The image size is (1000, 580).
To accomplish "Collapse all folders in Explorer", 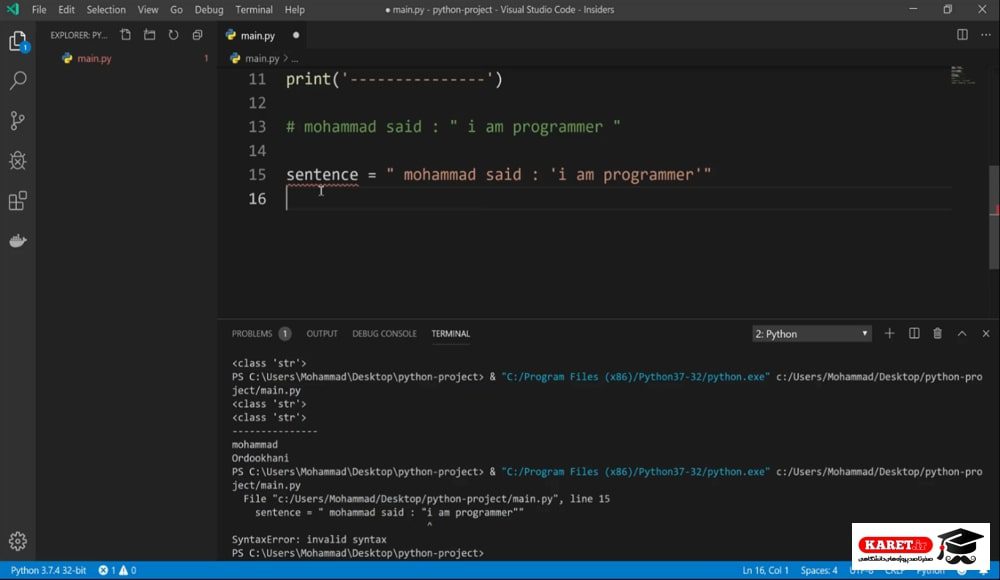I will pos(198,35).
